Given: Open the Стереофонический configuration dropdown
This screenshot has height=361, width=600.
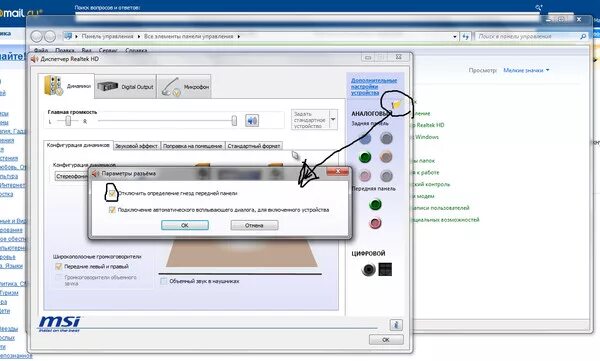Looking at the screenshot, I should coord(71,176).
